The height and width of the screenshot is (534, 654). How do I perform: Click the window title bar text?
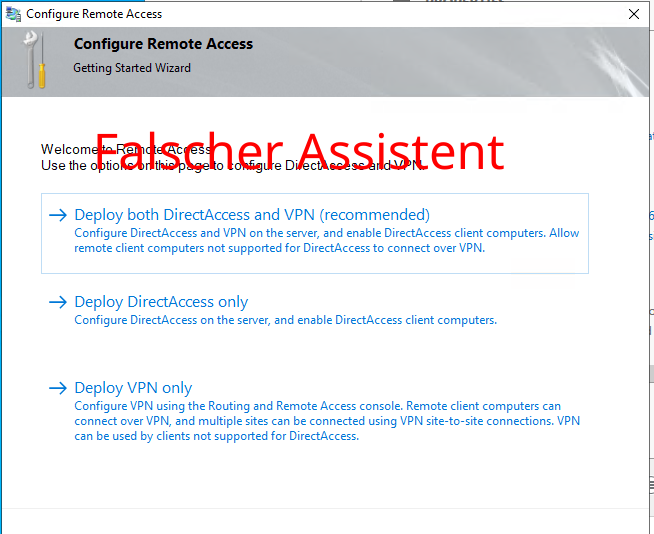point(94,14)
